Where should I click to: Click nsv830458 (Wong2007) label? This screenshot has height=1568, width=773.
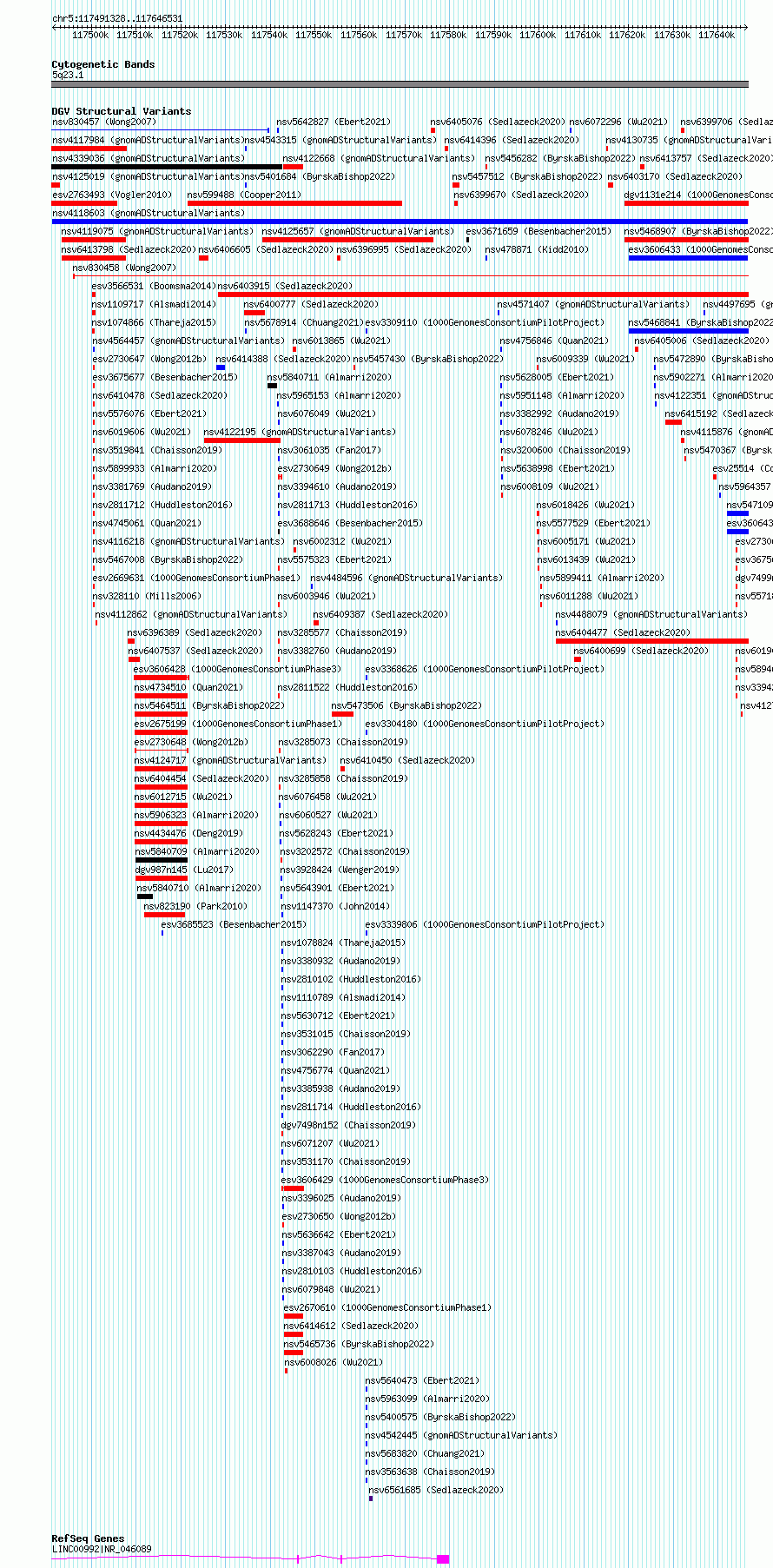click(124, 268)
